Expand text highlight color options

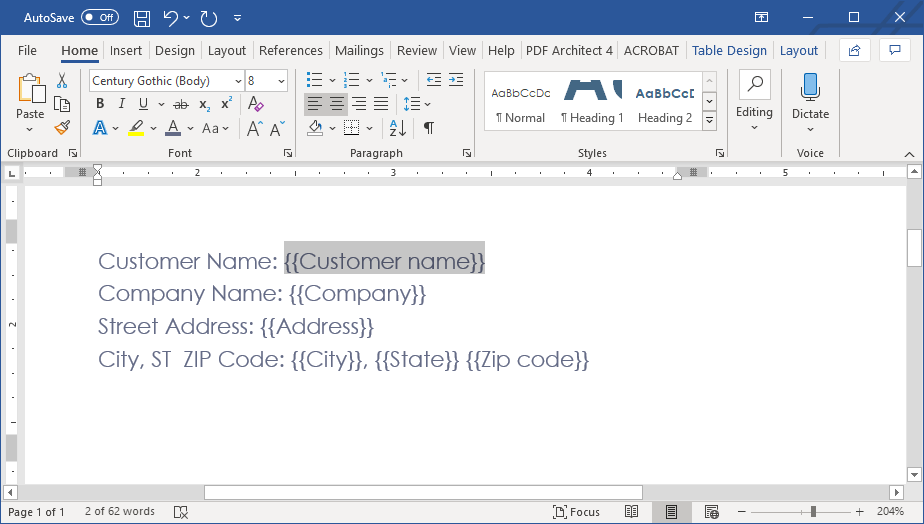coord(153,128)
